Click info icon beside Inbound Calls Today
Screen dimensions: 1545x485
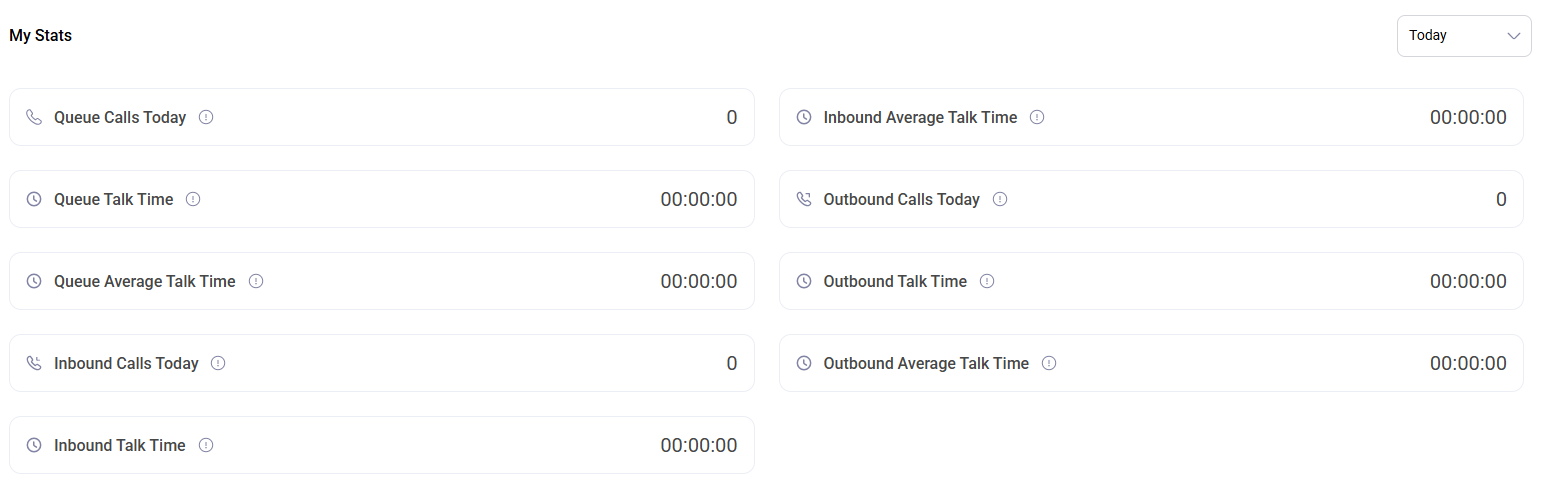(218, 363)
